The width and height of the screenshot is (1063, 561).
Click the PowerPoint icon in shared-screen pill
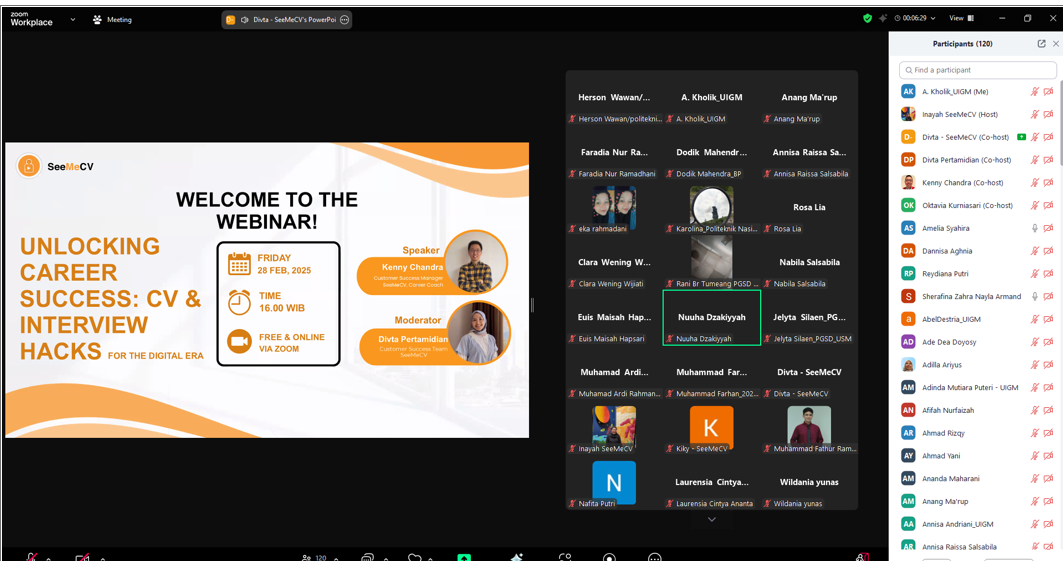tap(230, 20)
